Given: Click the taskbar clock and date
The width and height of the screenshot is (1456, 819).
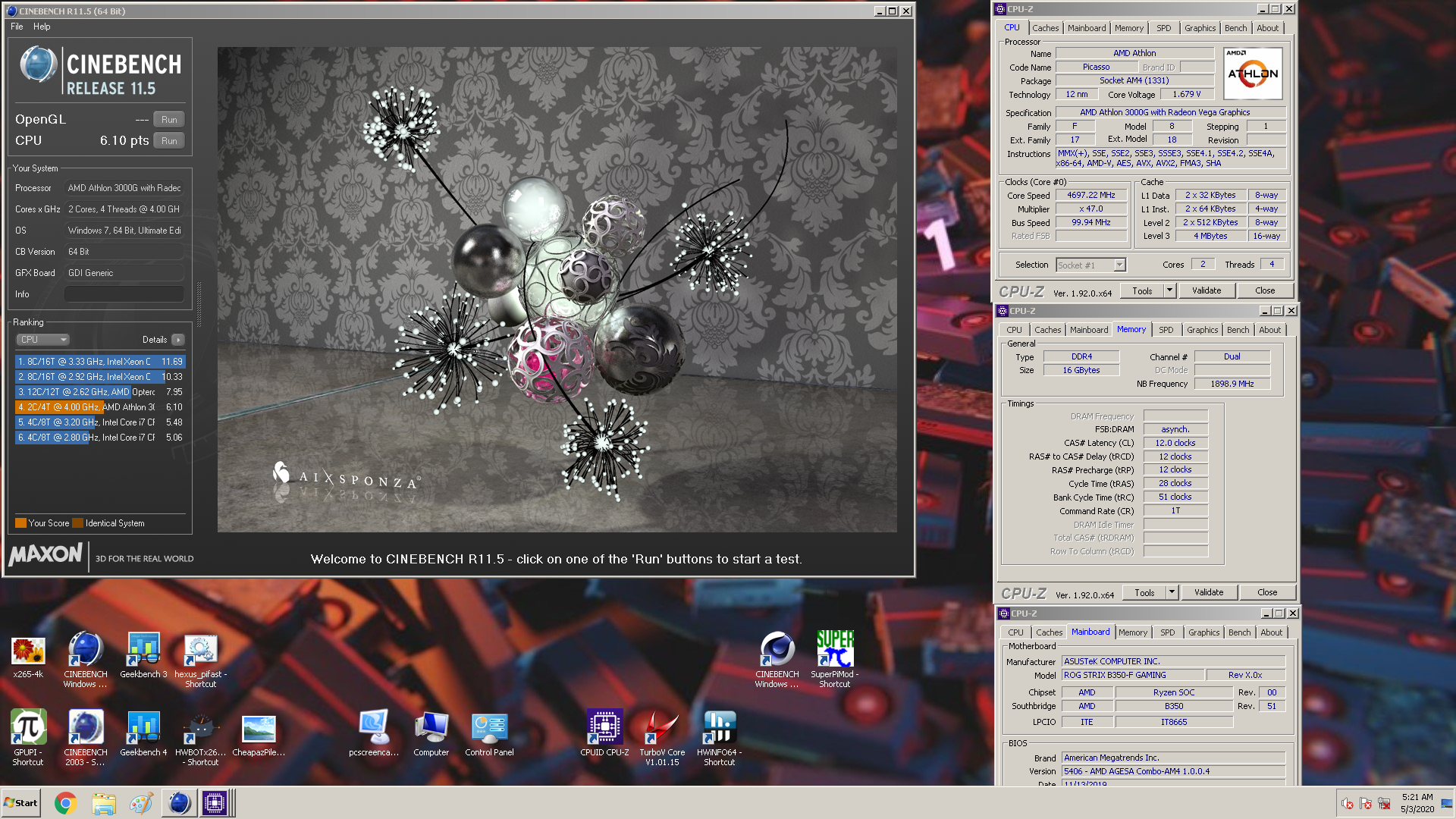Looking at the screenshot, I should coord(1417,803).
